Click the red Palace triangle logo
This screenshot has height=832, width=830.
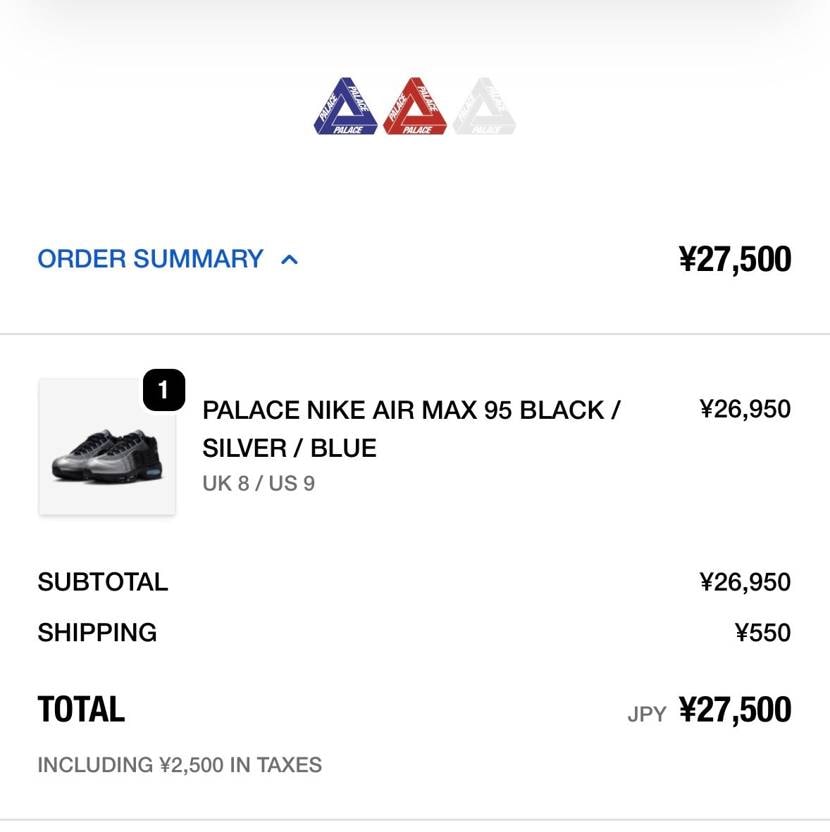point(415,107)
